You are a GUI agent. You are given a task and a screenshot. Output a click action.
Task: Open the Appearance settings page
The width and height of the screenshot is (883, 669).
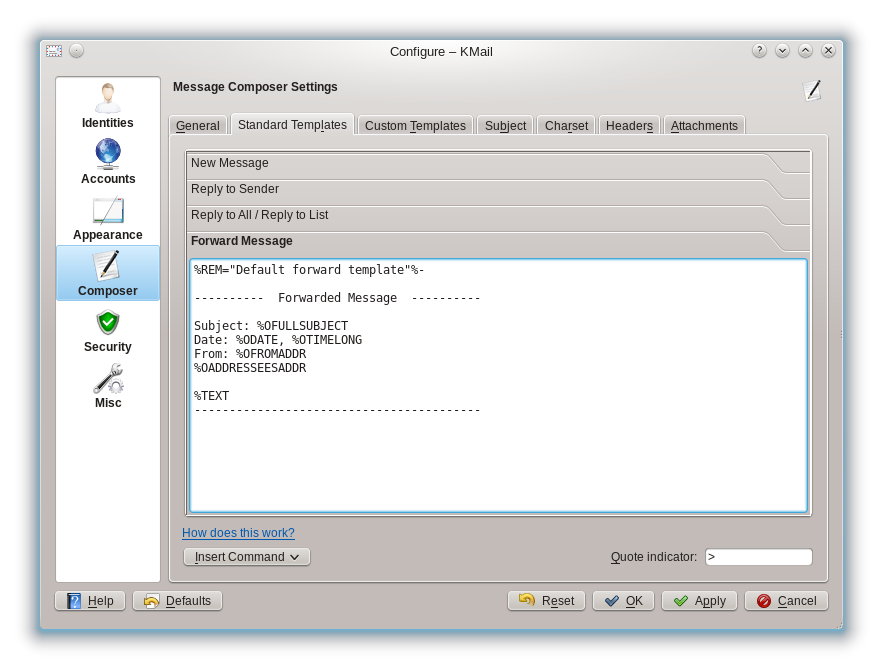107,216
